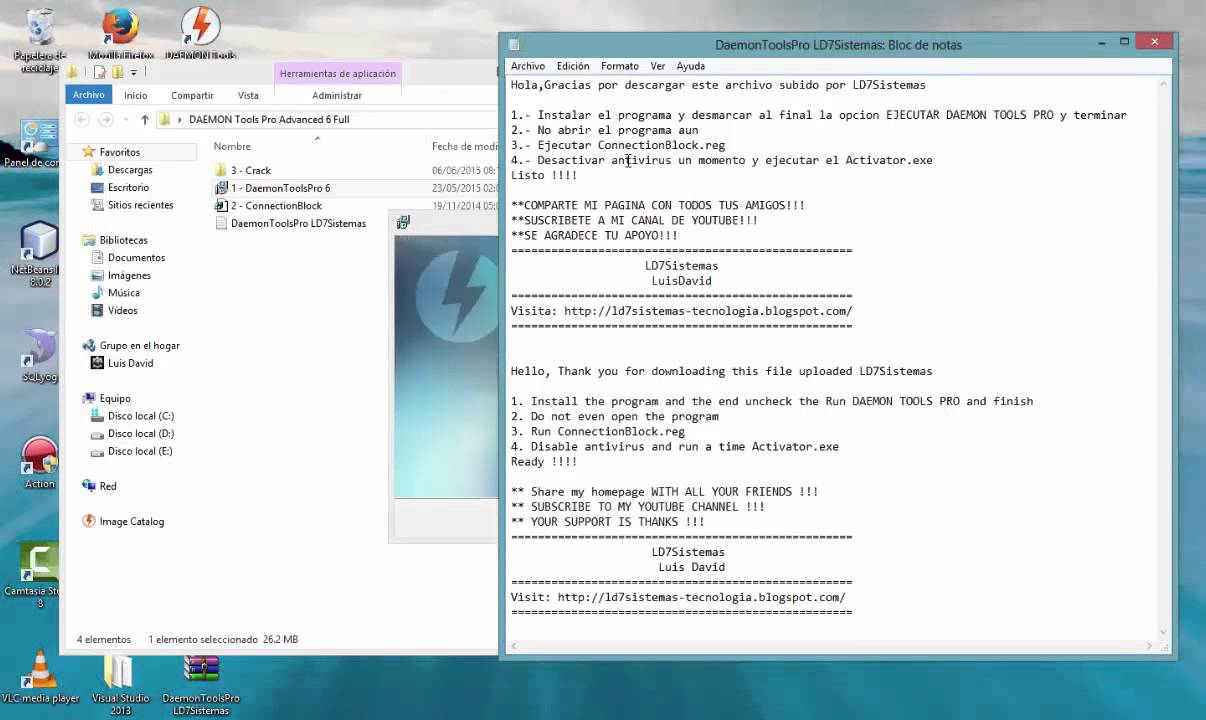Open Disco local (D:) drive
The image size is (1206, 720).
point(140,434)
